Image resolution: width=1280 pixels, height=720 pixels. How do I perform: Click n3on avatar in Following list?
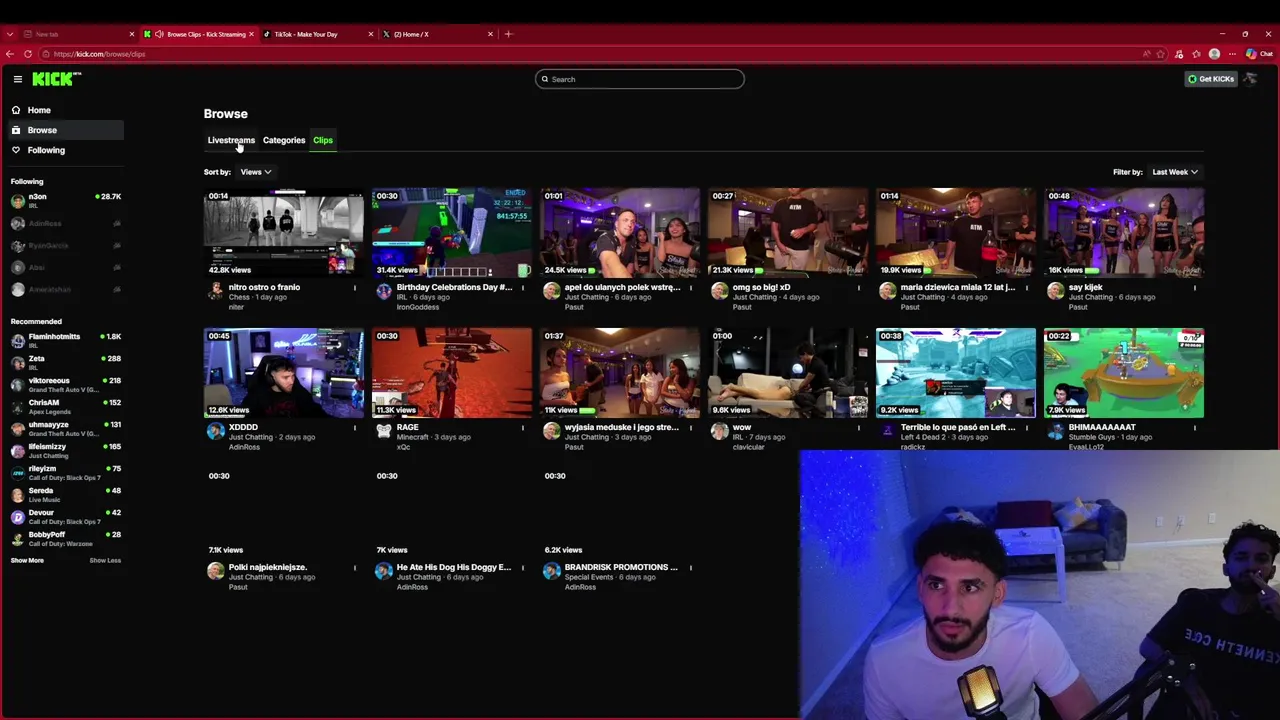(18, 201)
